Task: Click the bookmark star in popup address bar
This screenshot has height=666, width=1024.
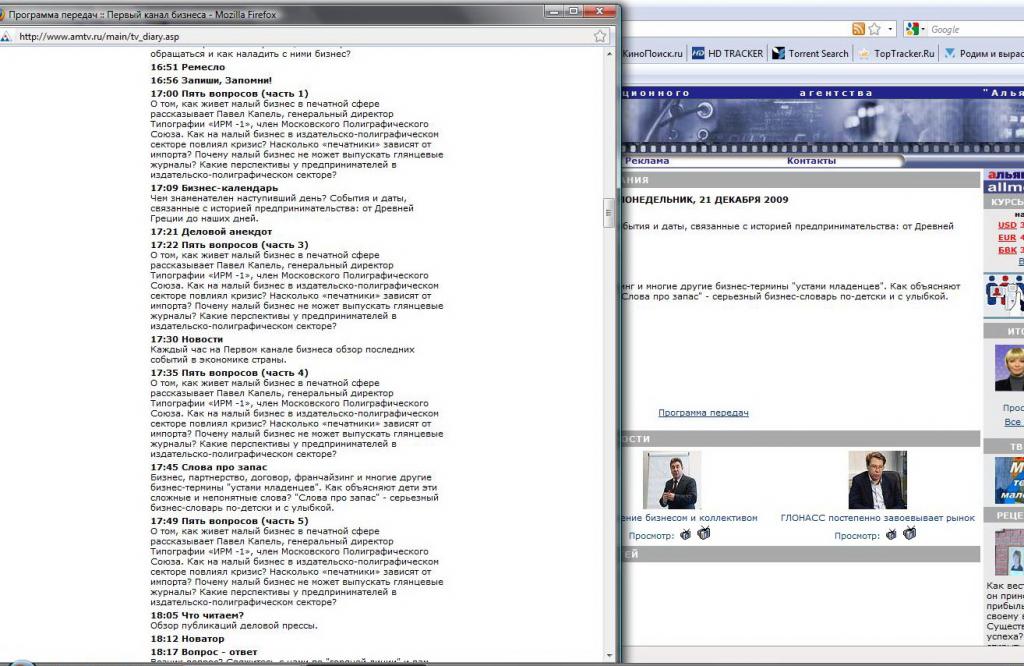Action: coord(600,36)
